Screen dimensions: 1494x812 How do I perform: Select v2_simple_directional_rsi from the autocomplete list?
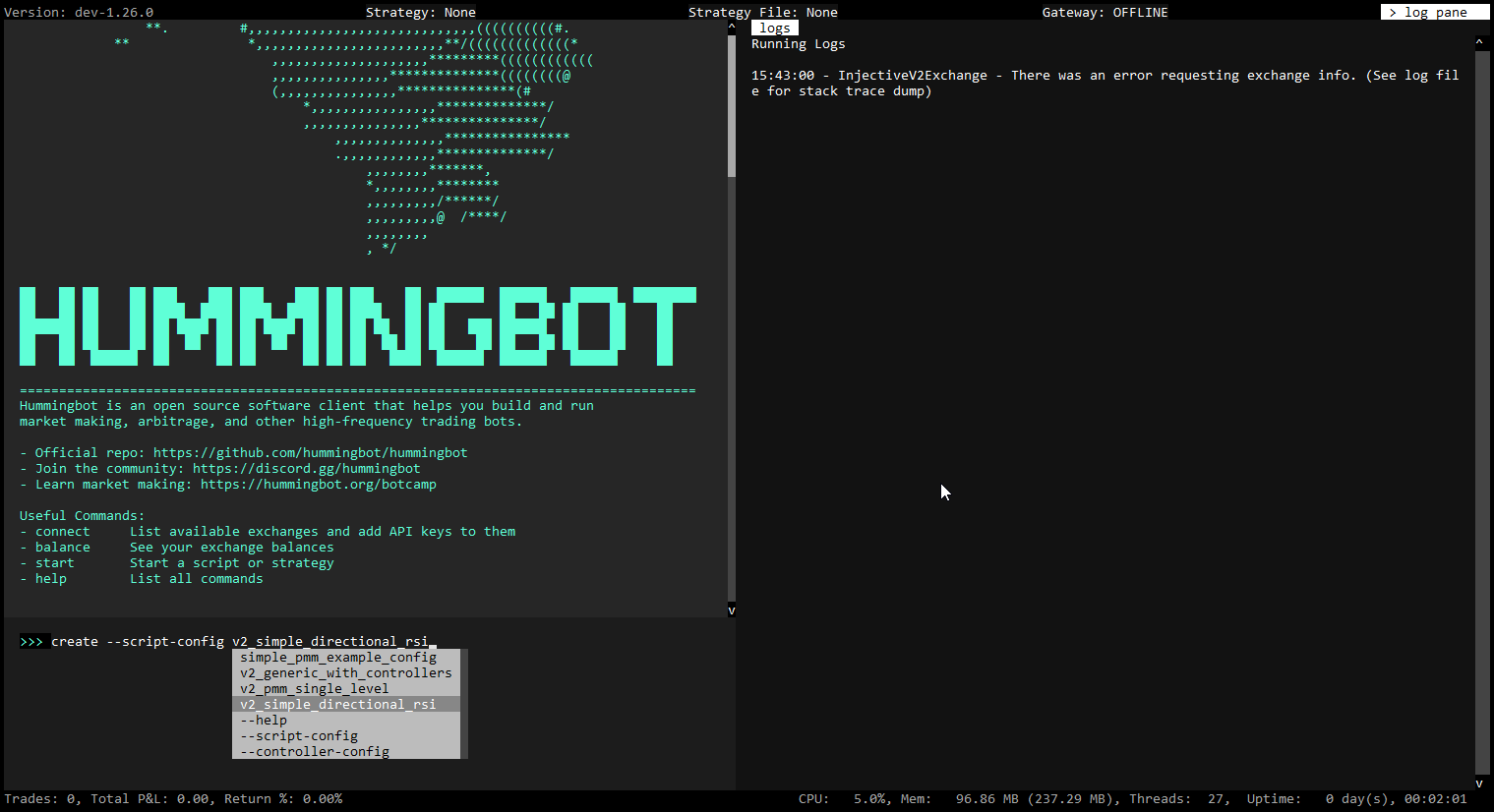pyautogui.click(x=338, y=704)
